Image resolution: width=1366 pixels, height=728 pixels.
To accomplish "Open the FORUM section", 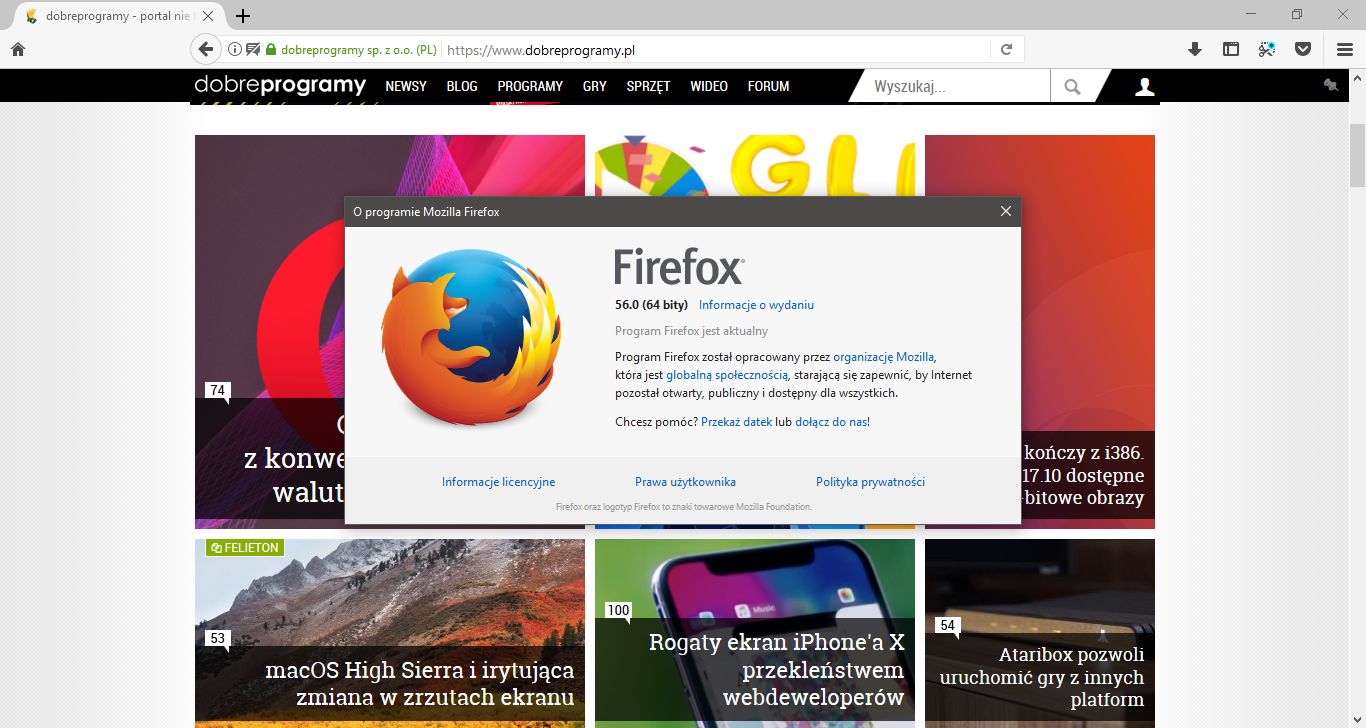I will tap(769, 86).
